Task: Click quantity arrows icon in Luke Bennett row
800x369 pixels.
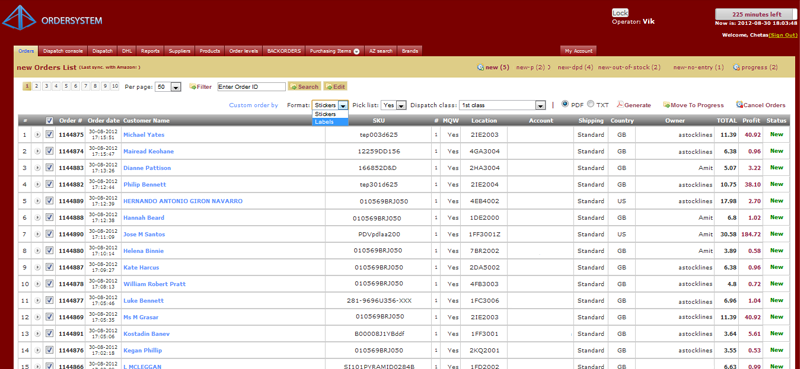Action: tap(436, 301)
